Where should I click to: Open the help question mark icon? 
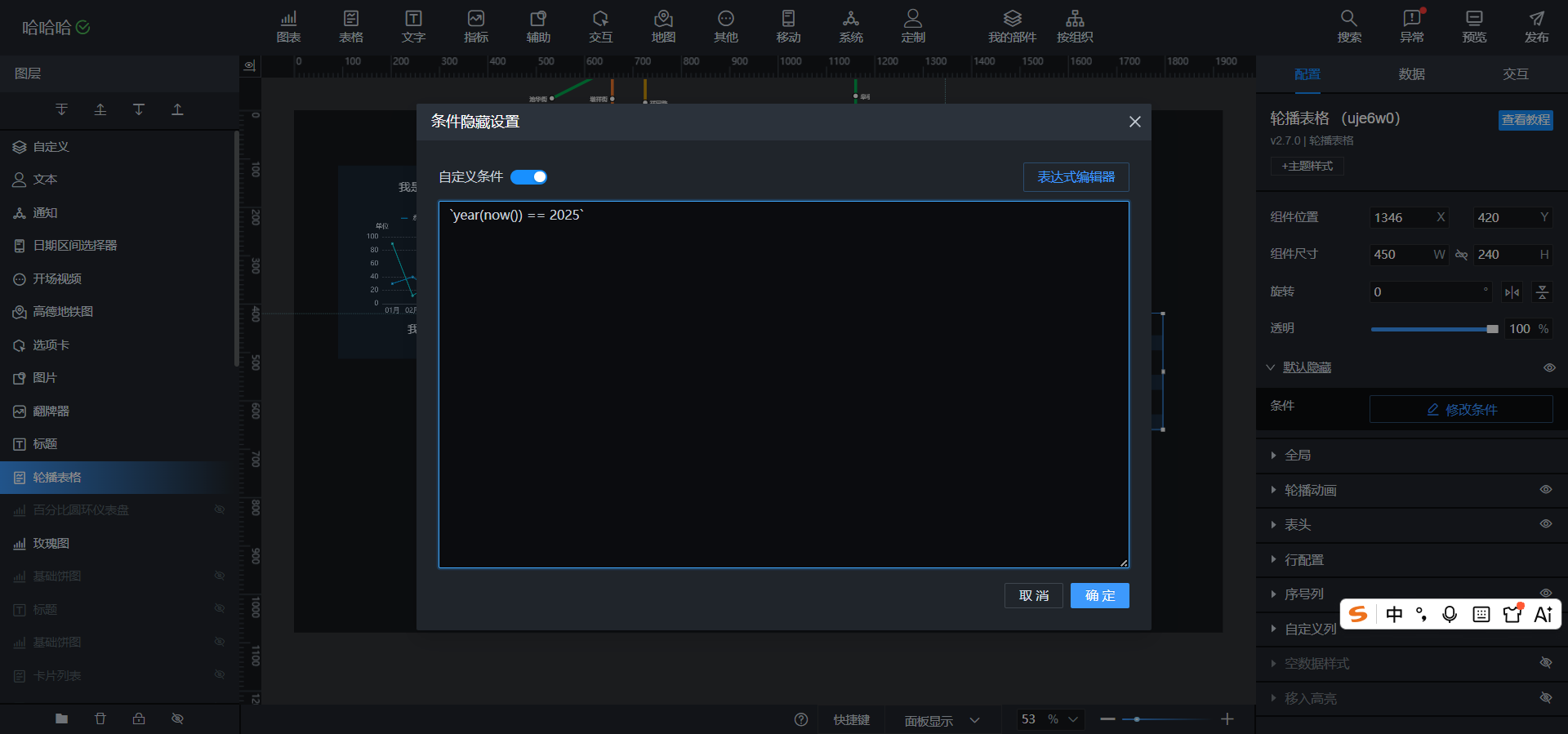tap(801, 719)
